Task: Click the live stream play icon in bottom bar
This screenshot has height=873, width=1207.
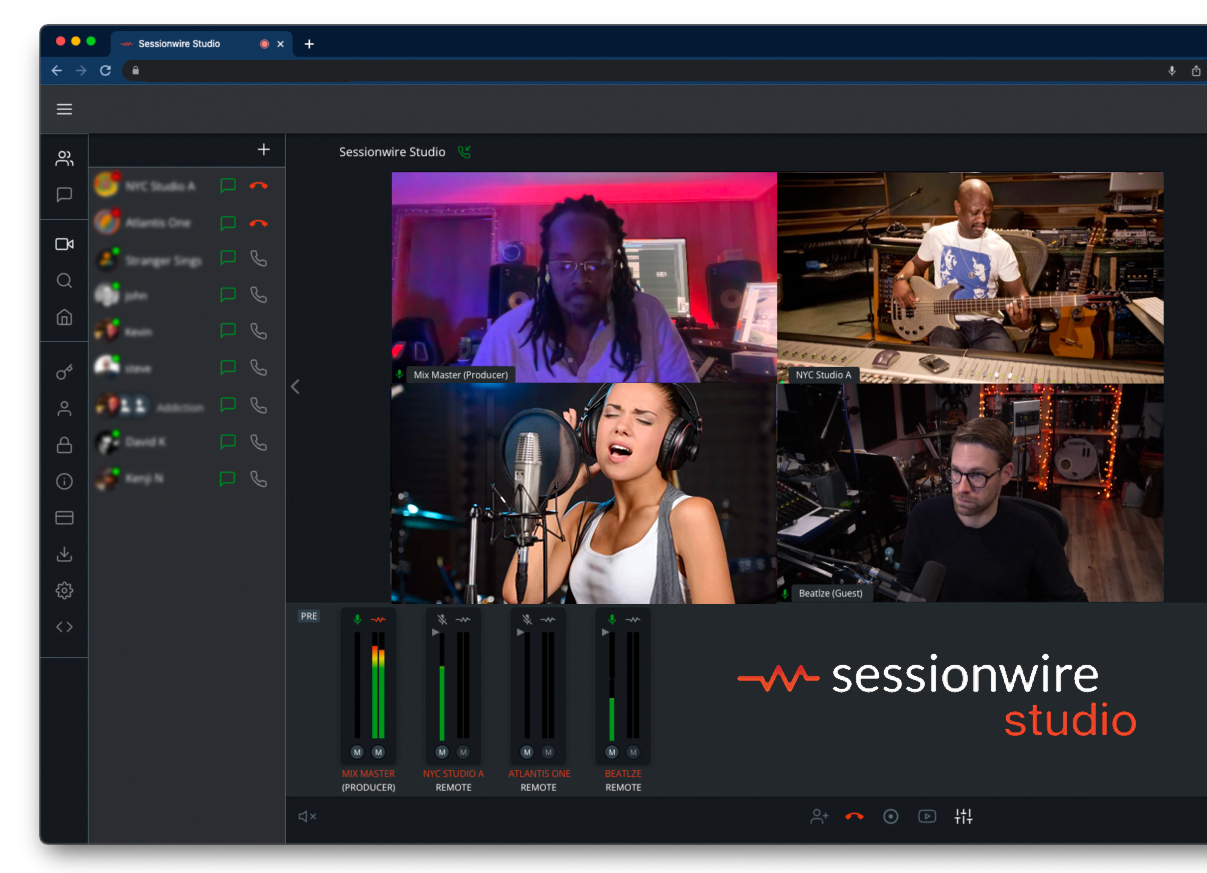Action: pos(927,817)
